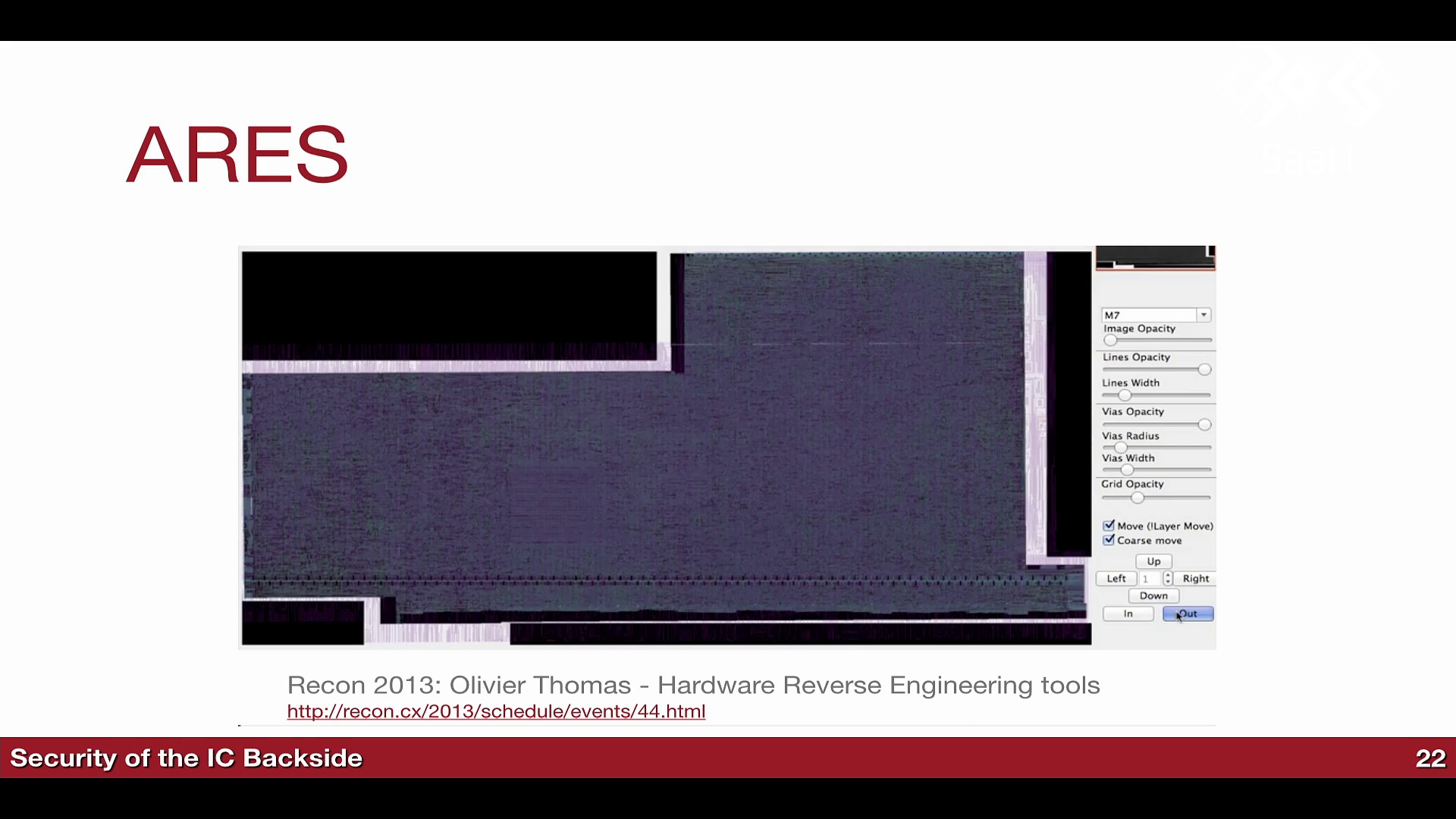1456x819 pixels.
Task: Click the move step value field
Action: (x=1150, y=579)
